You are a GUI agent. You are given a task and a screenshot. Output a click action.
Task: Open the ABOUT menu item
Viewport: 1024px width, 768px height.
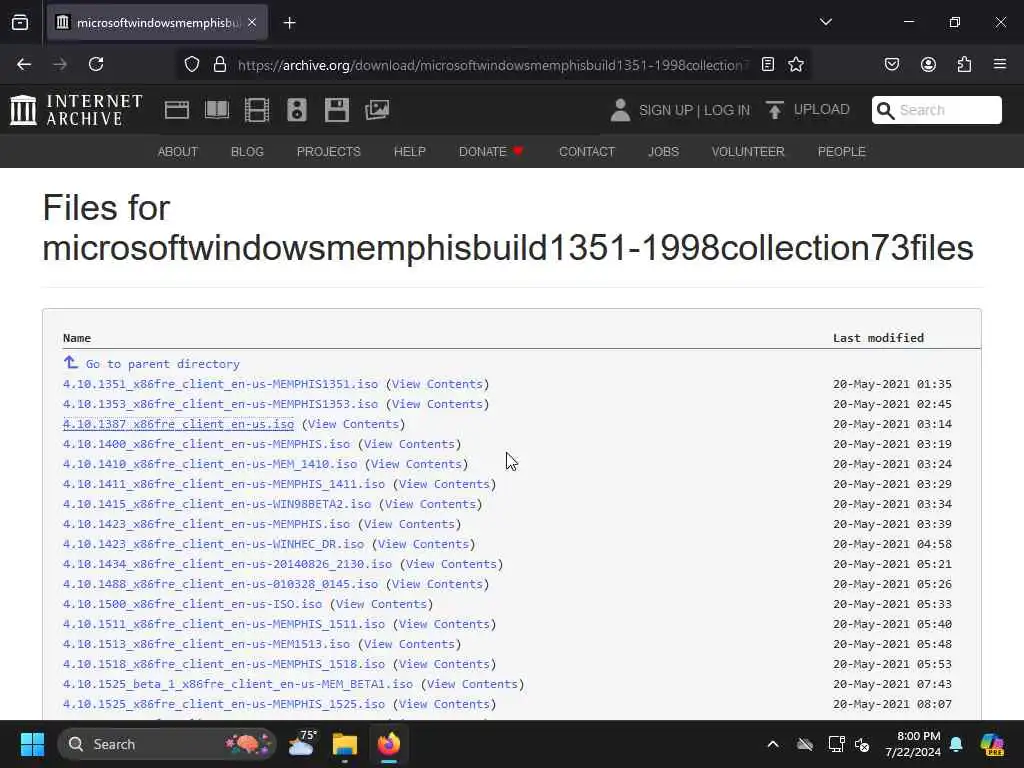[x=178, y=152]
